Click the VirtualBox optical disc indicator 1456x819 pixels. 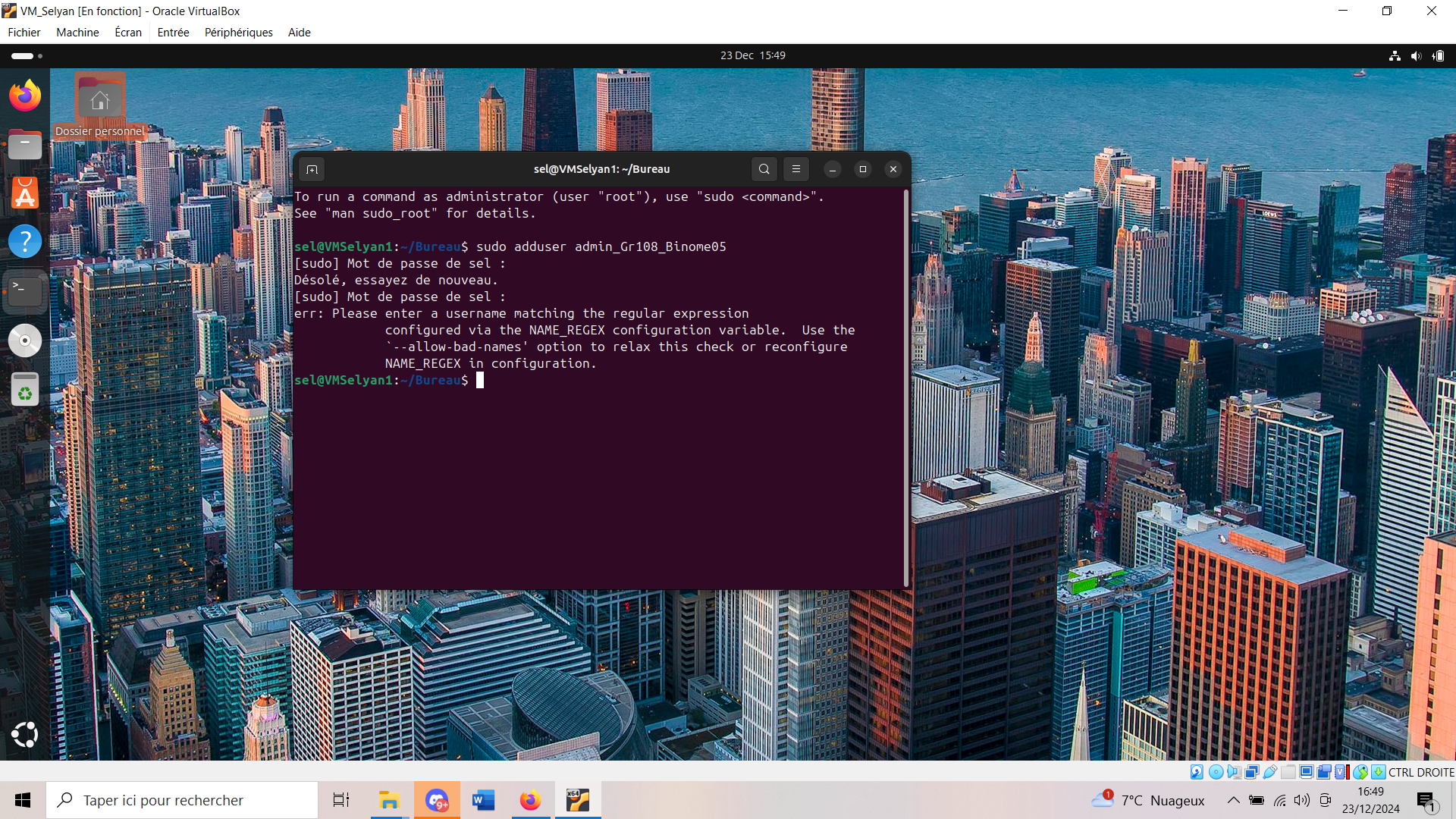(x=1216, y=772)
